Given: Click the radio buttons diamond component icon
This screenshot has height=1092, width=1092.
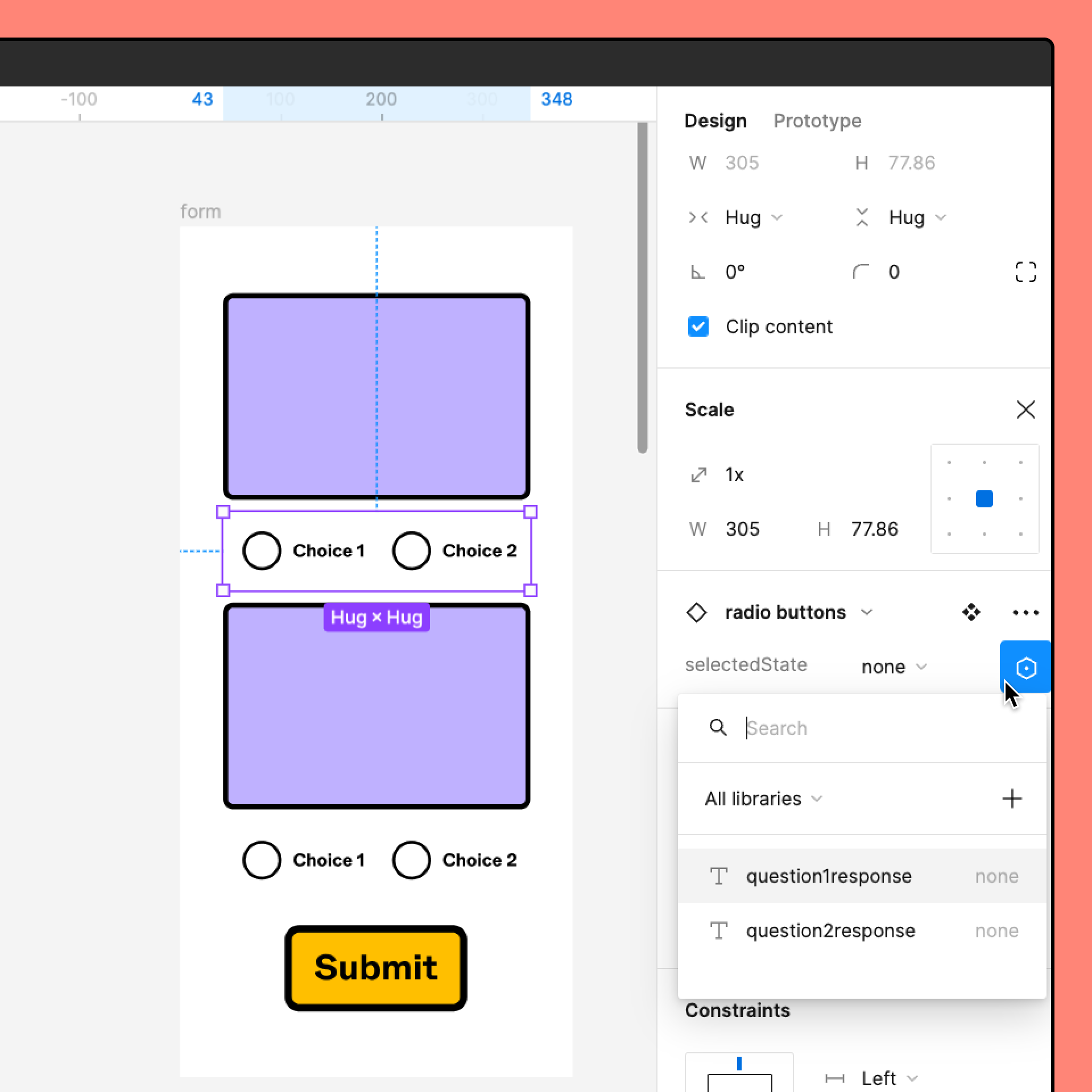Looking at the screenshot, I should (697, 613).
